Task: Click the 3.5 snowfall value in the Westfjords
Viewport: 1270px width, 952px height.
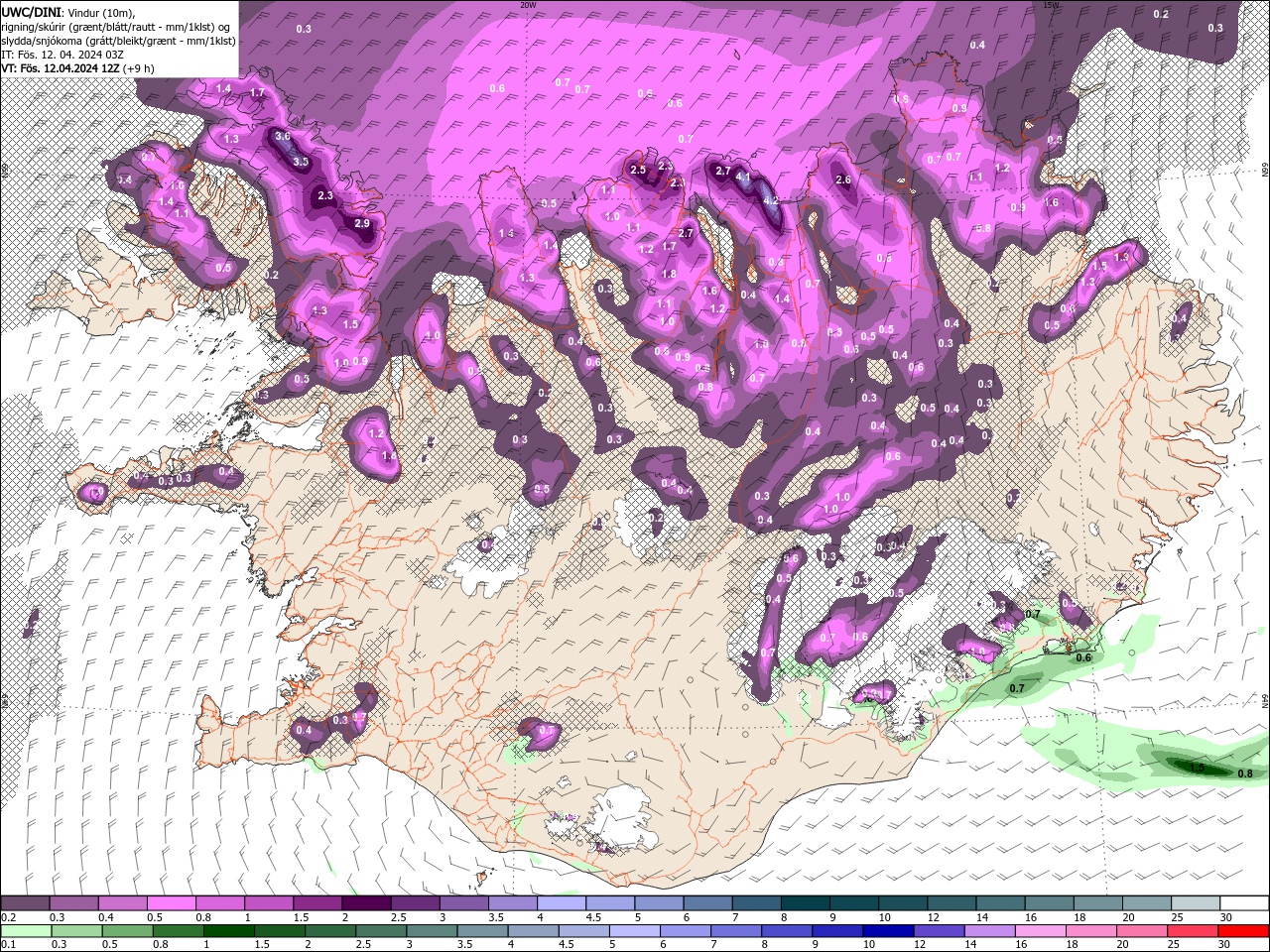Action: tap(302, 162)
